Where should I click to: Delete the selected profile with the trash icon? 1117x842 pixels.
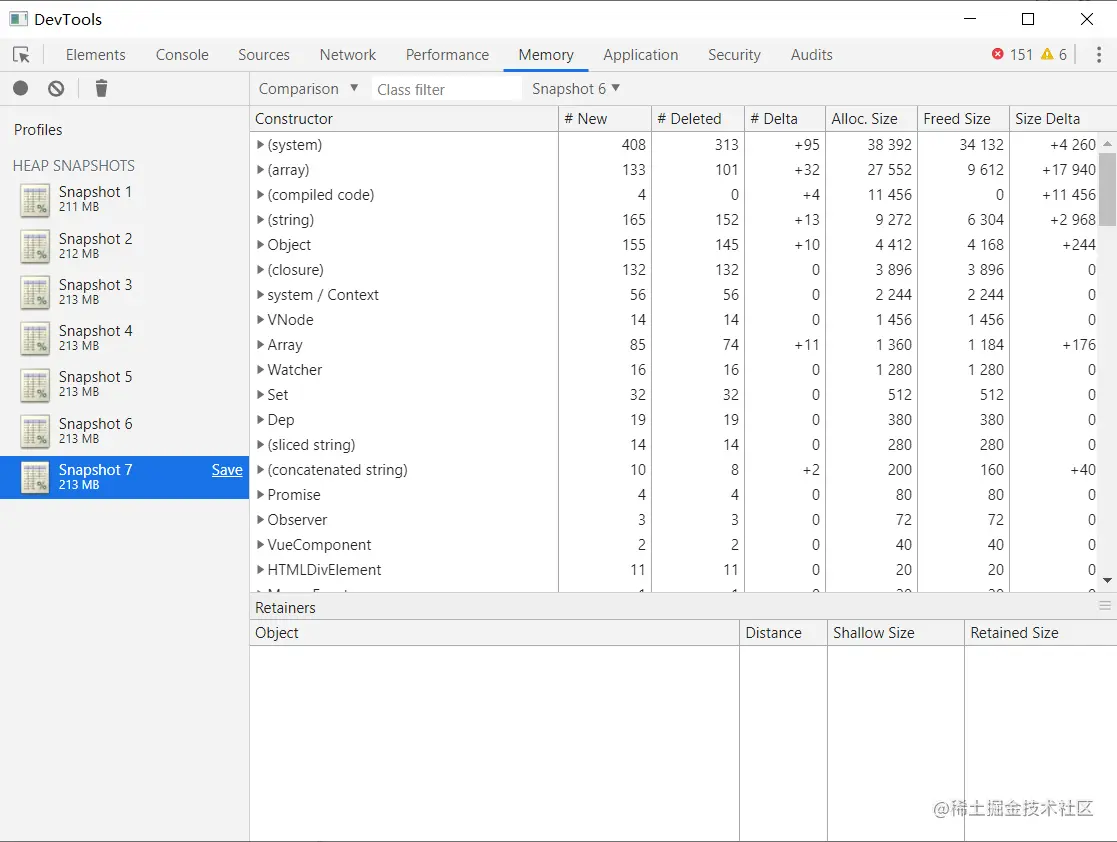pyautogui.click(x=101, y=88)
